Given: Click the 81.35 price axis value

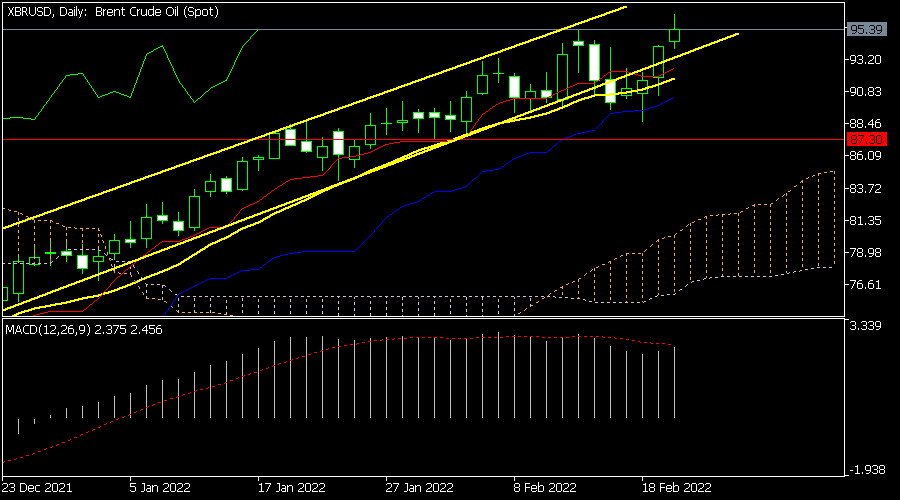Looking at the screenshot, I should pyautogui.click(x=866, y=220).
